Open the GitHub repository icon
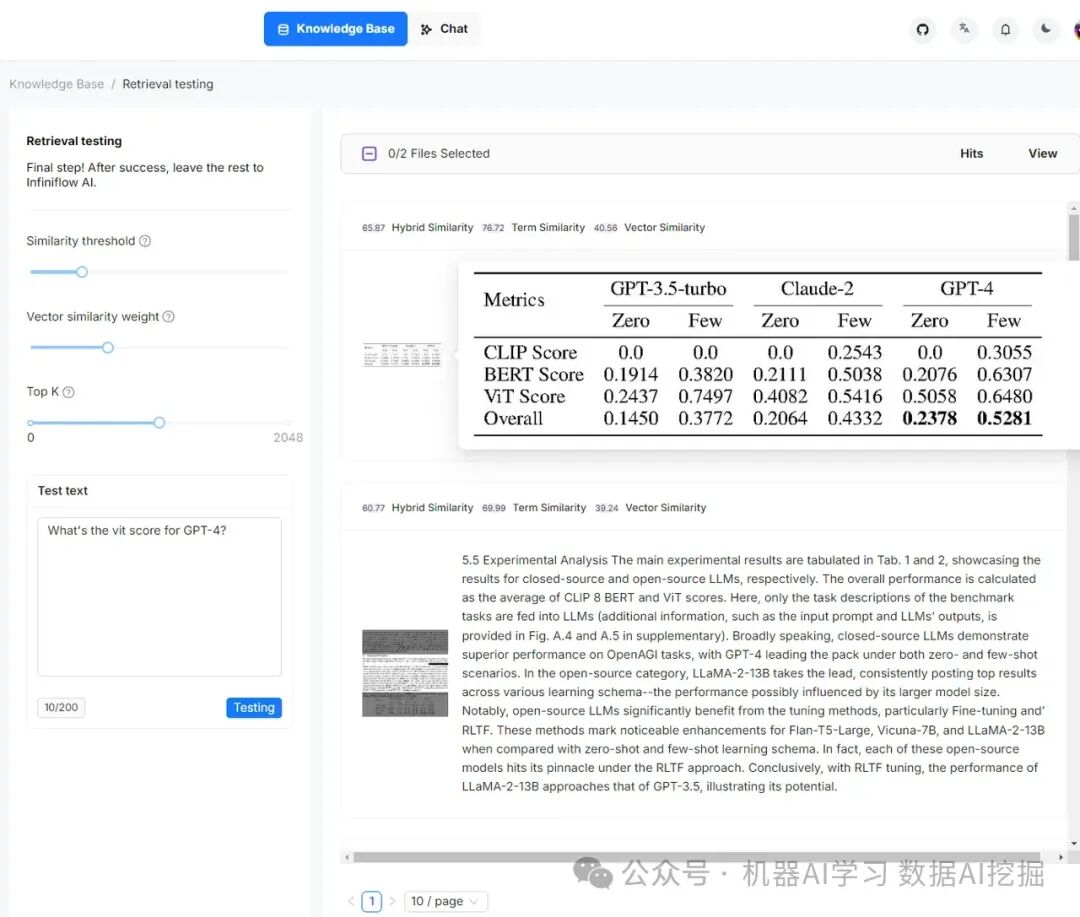This screenshot has height=917, width=1080. click(922, 29)
